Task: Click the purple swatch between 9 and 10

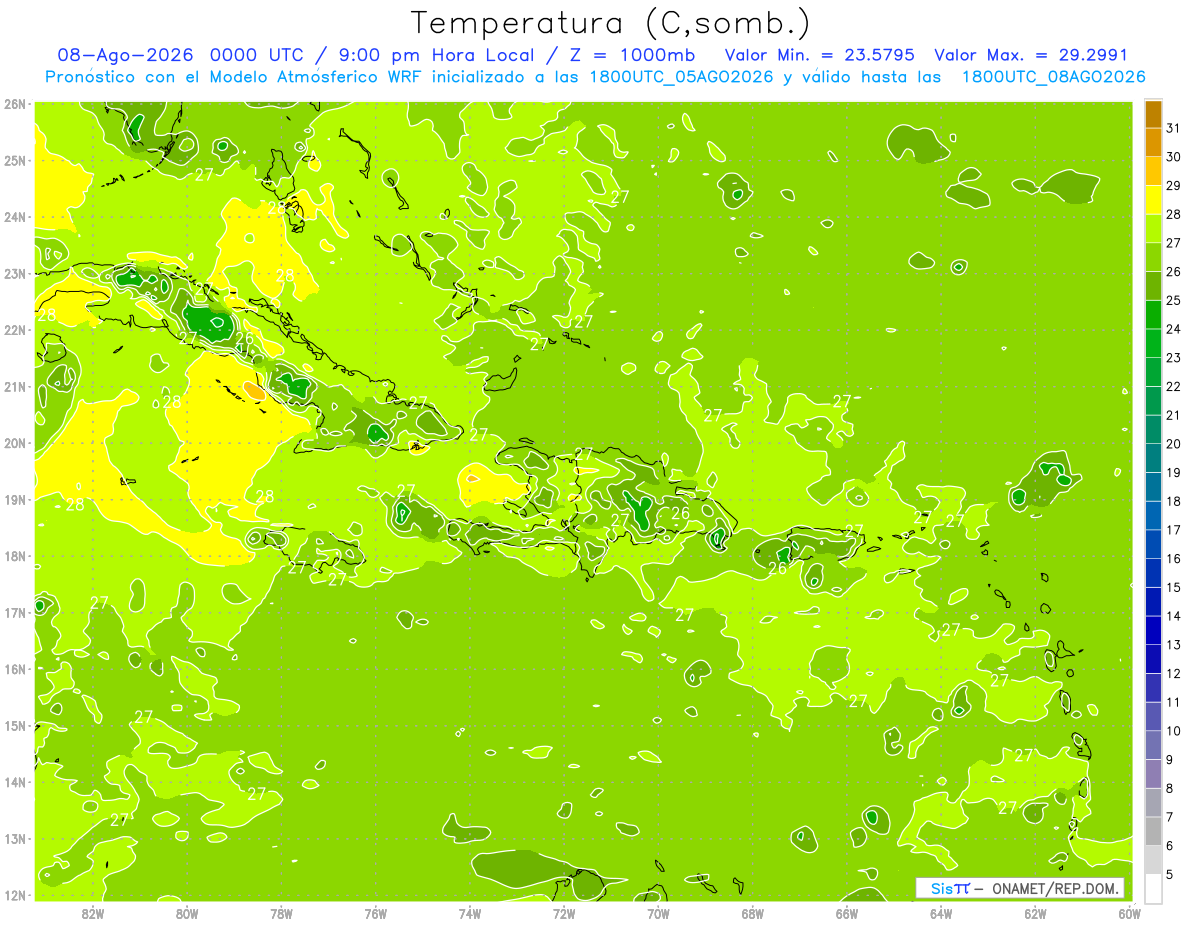Action: click(x=1153, y=745)
